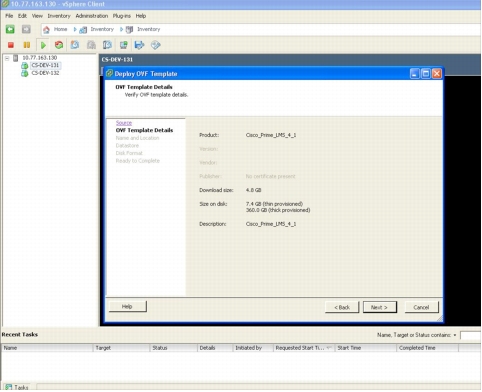Click the Tasks icon in status bar
The image size is (482, 392).
coord(9,387)
